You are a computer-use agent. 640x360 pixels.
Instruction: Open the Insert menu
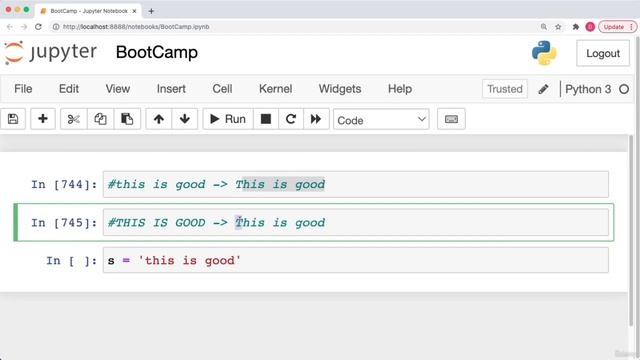click(171, 89)
